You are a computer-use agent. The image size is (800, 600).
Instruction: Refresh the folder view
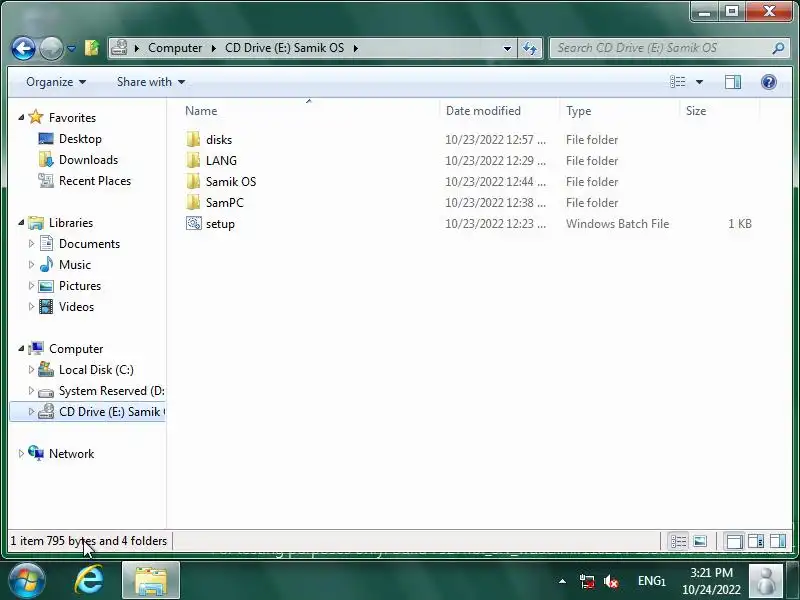tap(530, 48)
